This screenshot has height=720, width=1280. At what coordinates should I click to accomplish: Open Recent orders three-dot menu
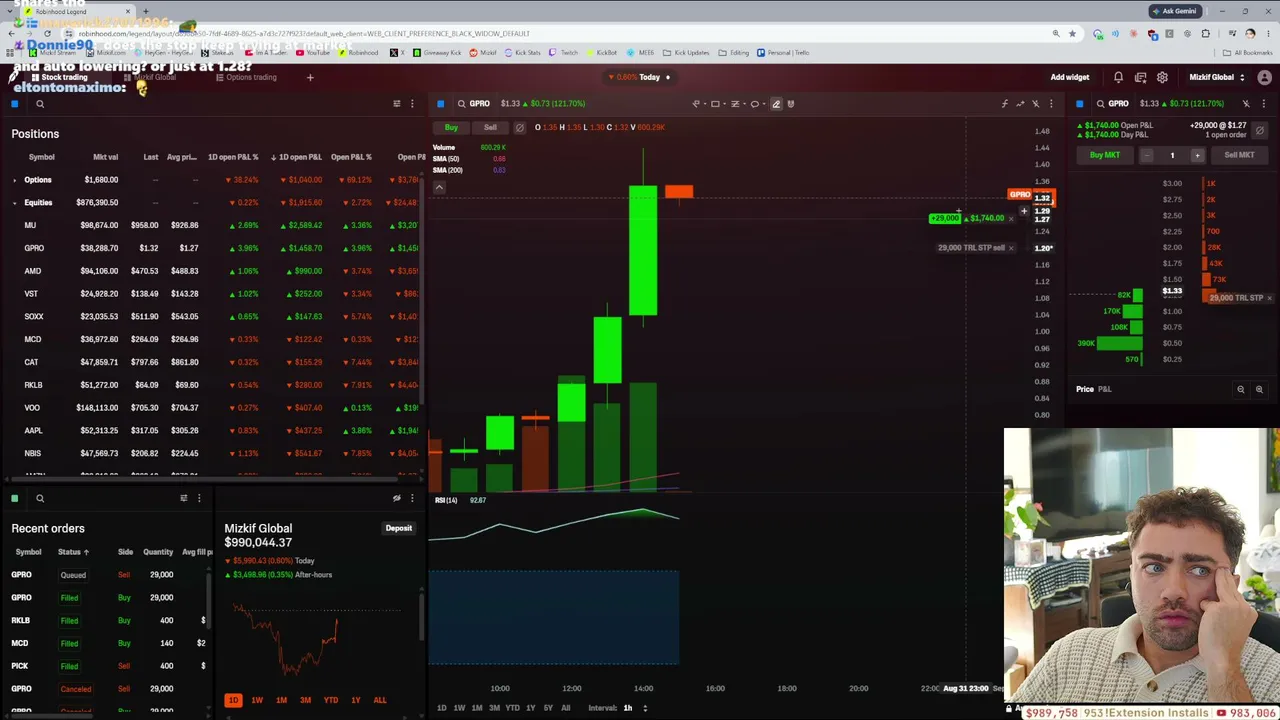(199, 498)
